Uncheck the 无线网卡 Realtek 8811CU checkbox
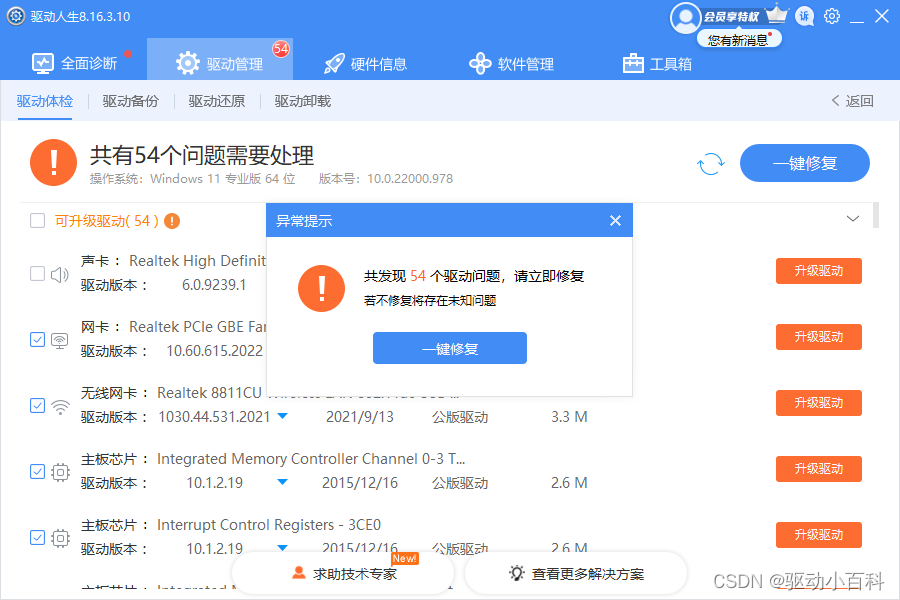The image size is (900, 600). point(37,405)
